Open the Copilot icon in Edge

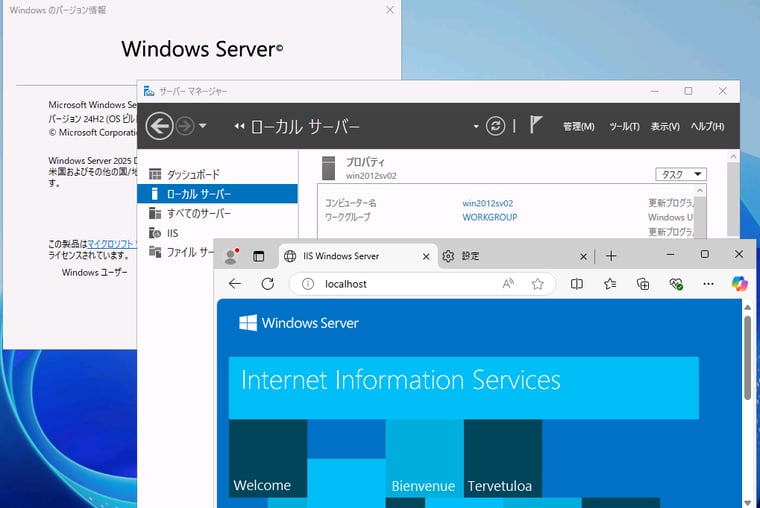point(740,283)
